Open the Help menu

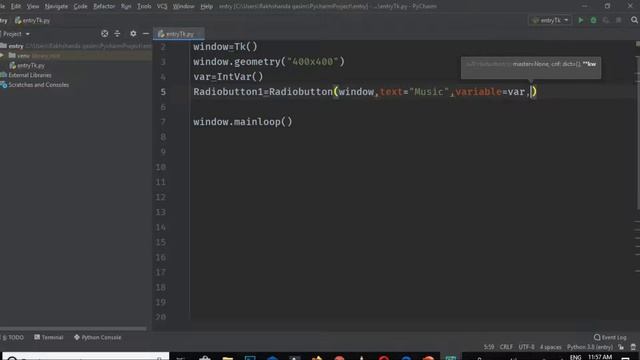coord(207,6)
